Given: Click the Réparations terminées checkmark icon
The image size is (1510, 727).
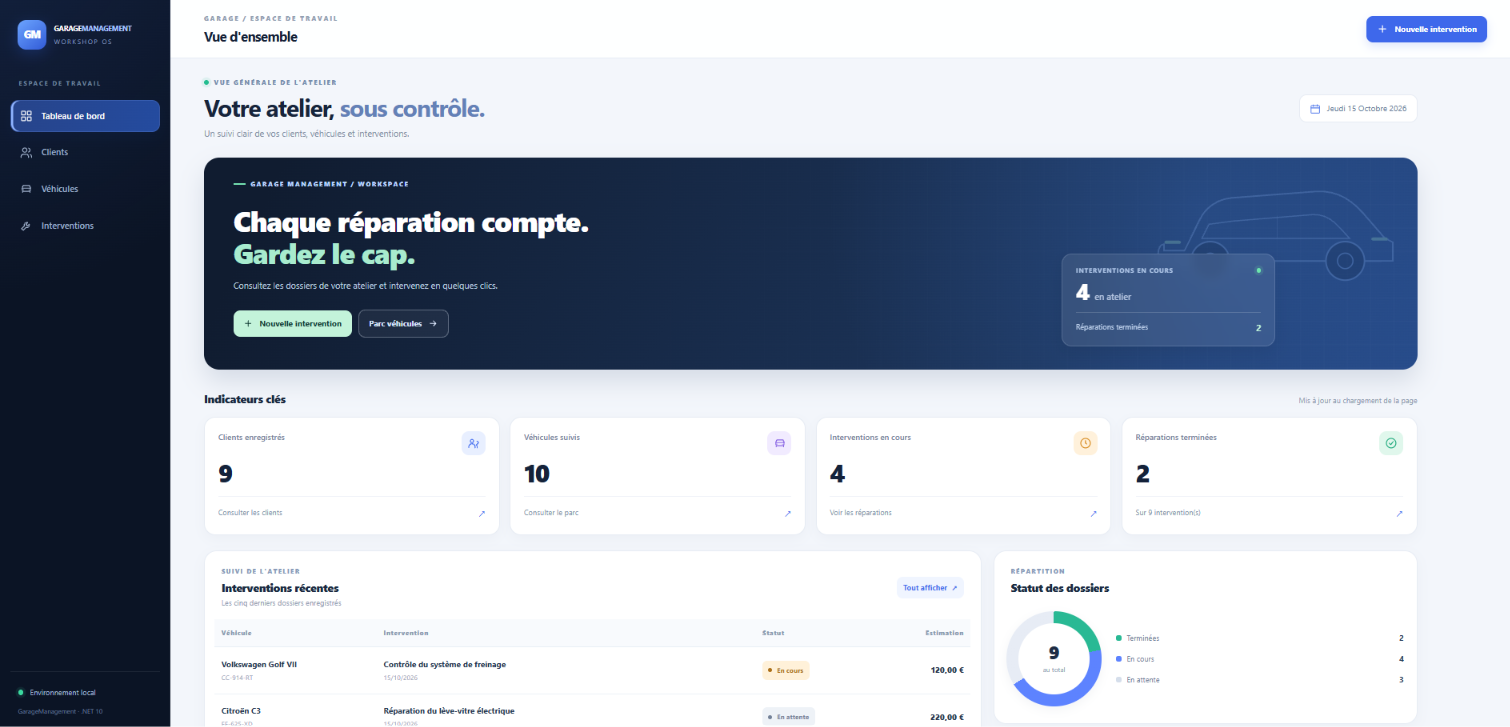Looking at the screenshot, I should (x=1391, y=443).
